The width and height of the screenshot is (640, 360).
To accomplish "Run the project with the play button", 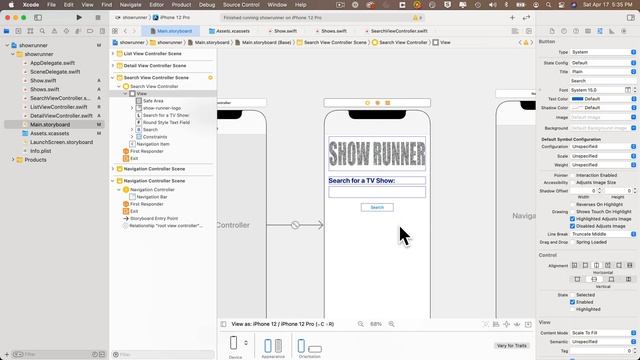I will [x=79, y=18].
